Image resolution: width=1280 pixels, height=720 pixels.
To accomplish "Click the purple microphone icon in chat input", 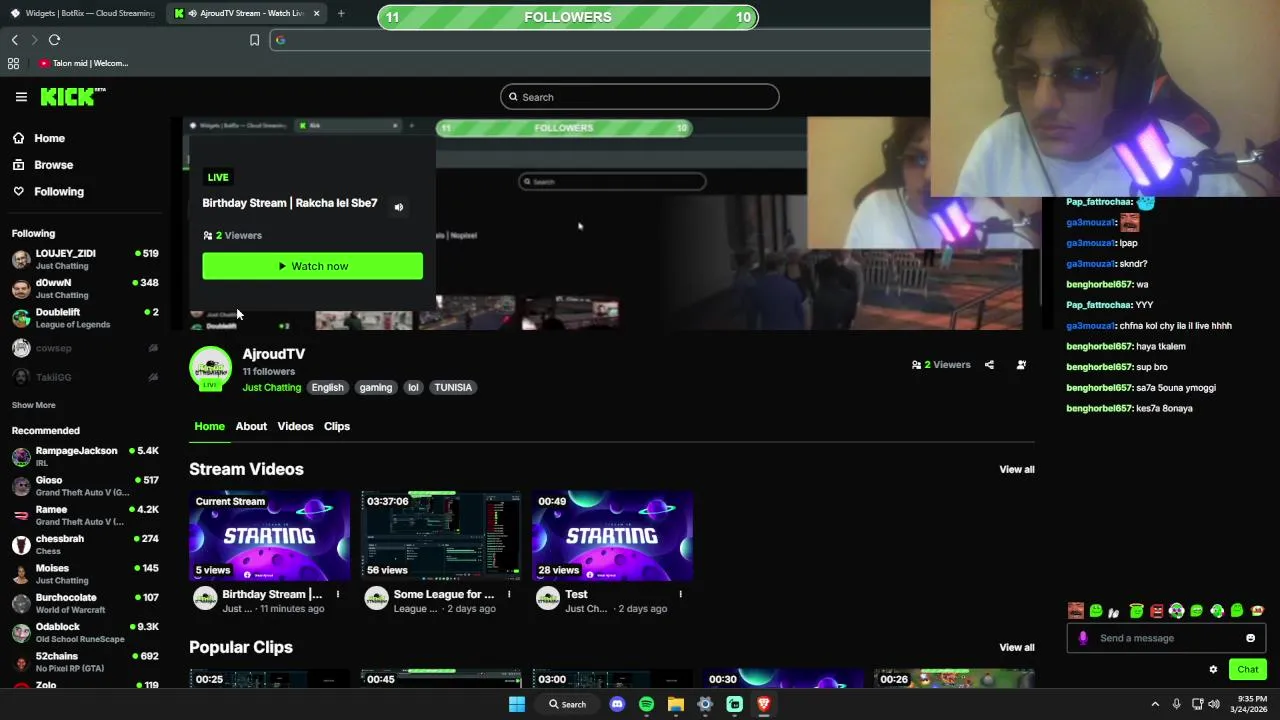I will (x=1083, y=638).
